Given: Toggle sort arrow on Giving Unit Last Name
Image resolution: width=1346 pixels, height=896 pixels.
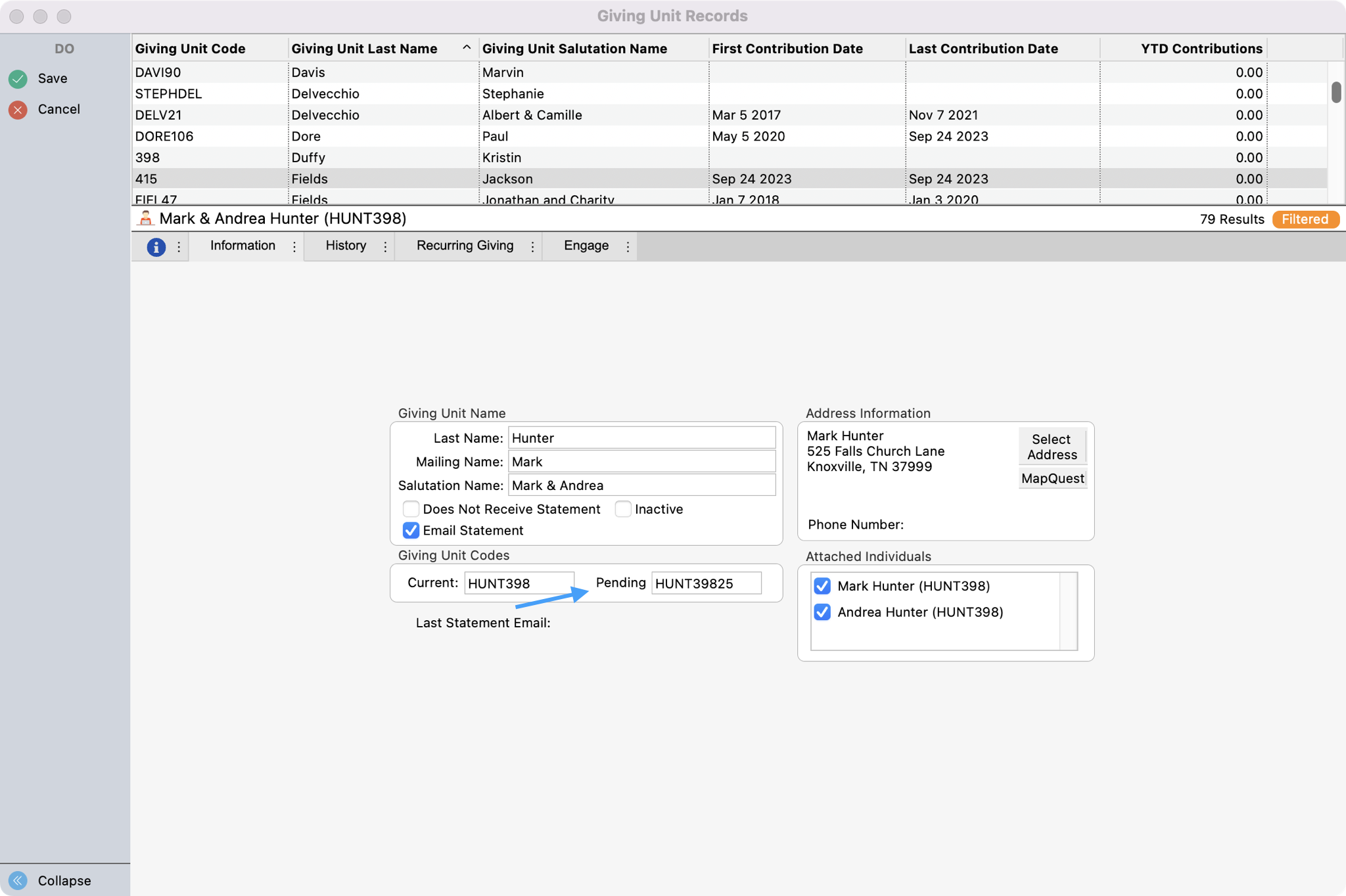Looking at the screenshot, I should coord(467,48).
